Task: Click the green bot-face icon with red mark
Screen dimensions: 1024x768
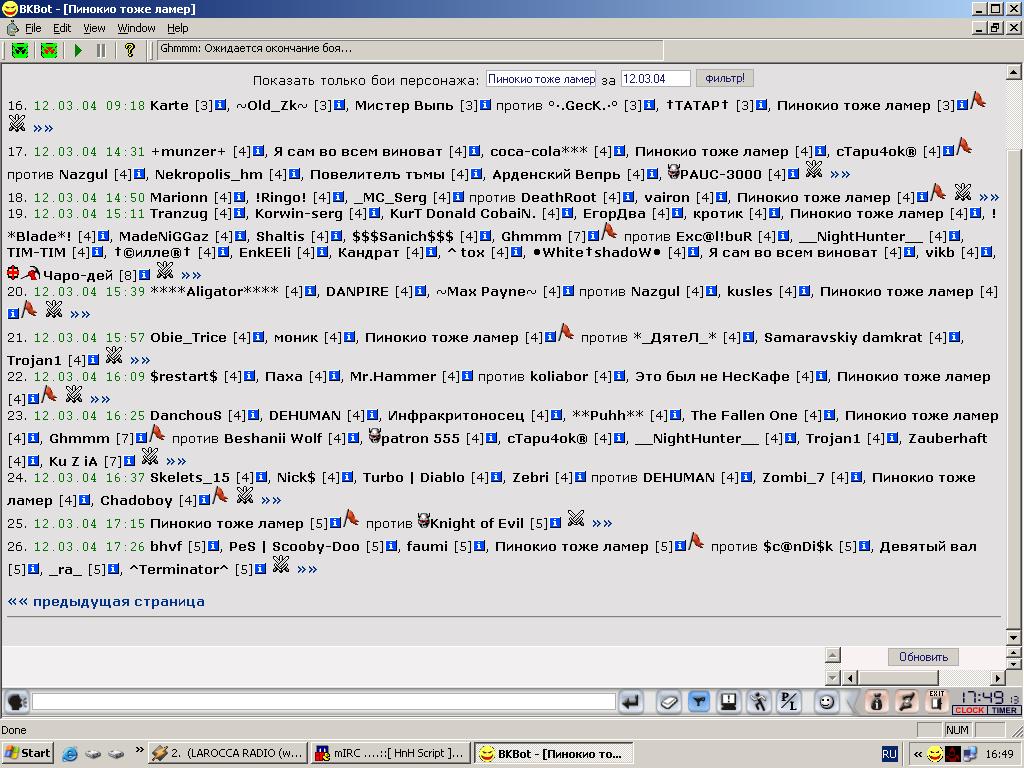Action: click(49, 50)
